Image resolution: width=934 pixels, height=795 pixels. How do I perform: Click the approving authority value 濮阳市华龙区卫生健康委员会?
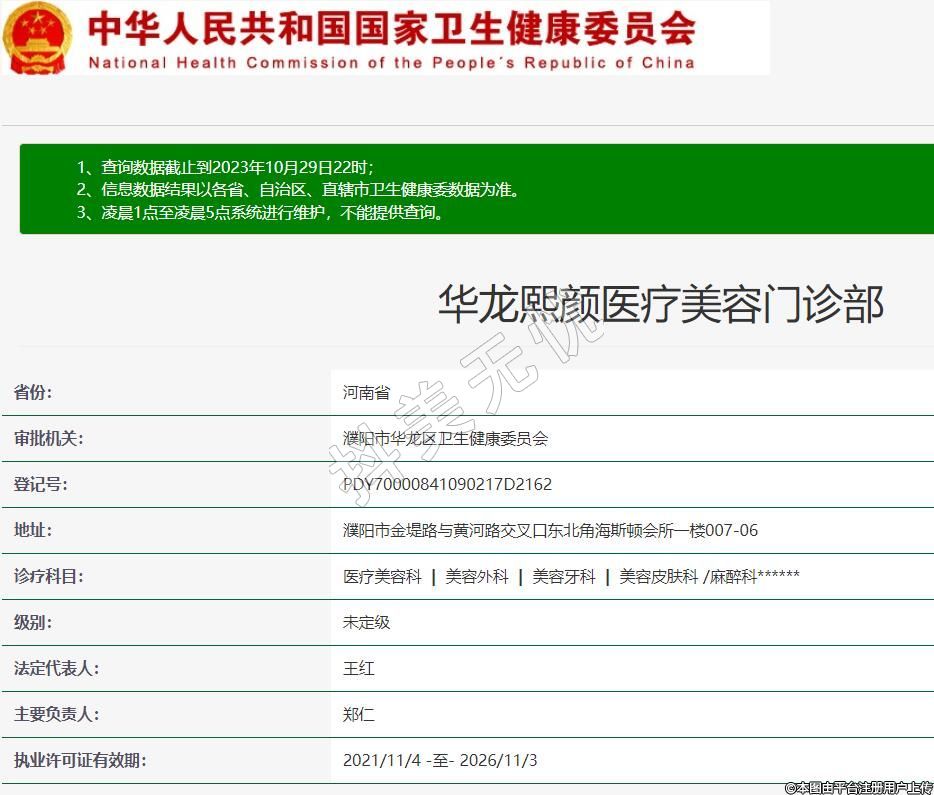(445, 438)
